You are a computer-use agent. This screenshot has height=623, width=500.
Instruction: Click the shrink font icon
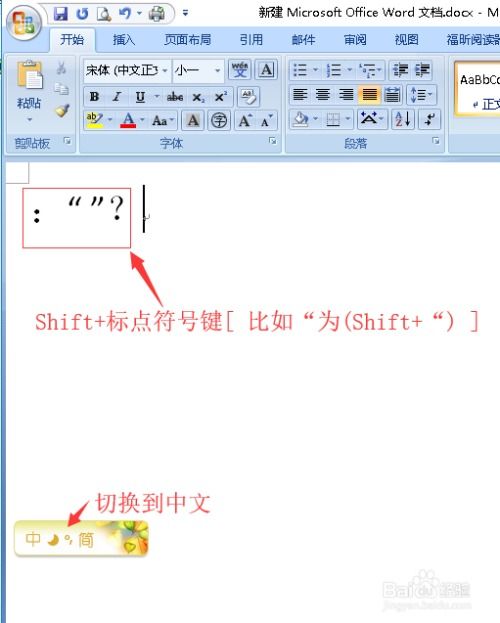[266, 120]
